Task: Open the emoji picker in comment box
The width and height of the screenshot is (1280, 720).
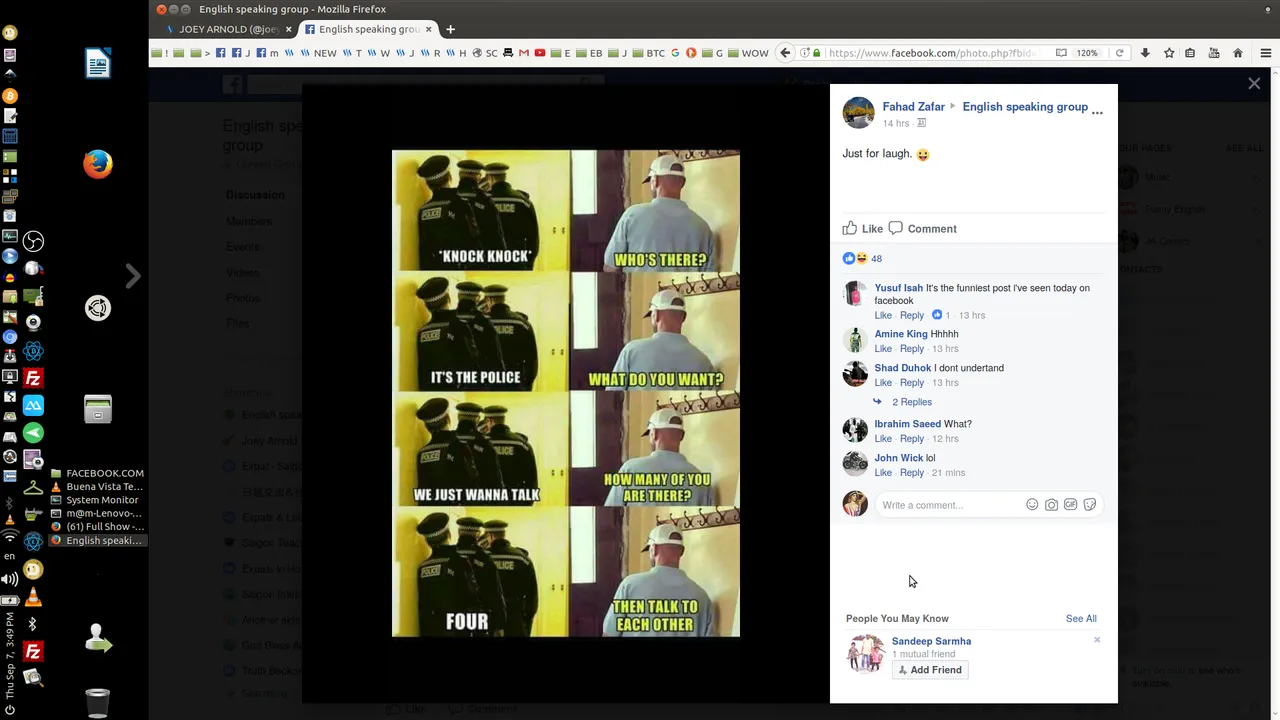Action: (1032, 505)
